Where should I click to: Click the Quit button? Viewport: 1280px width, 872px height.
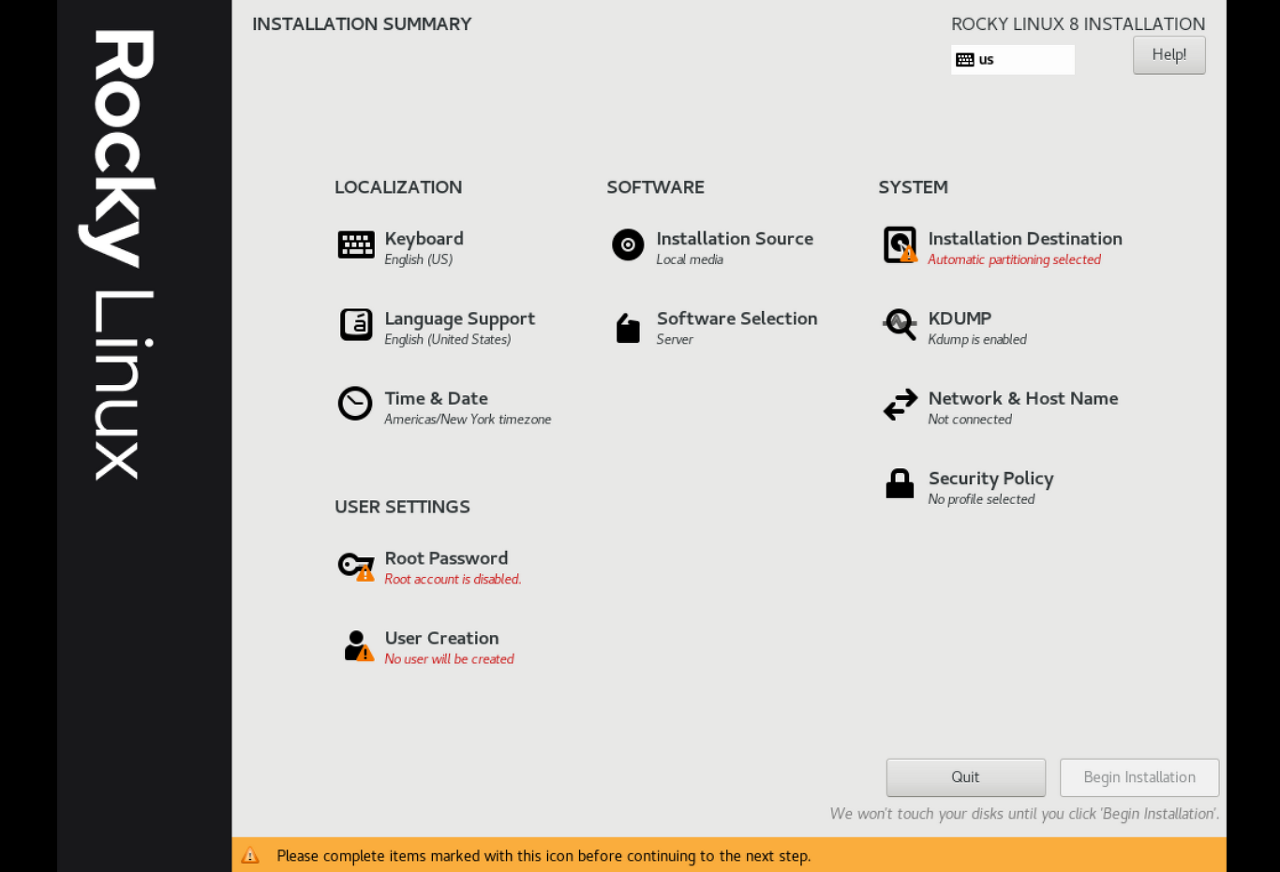point(966,777)
